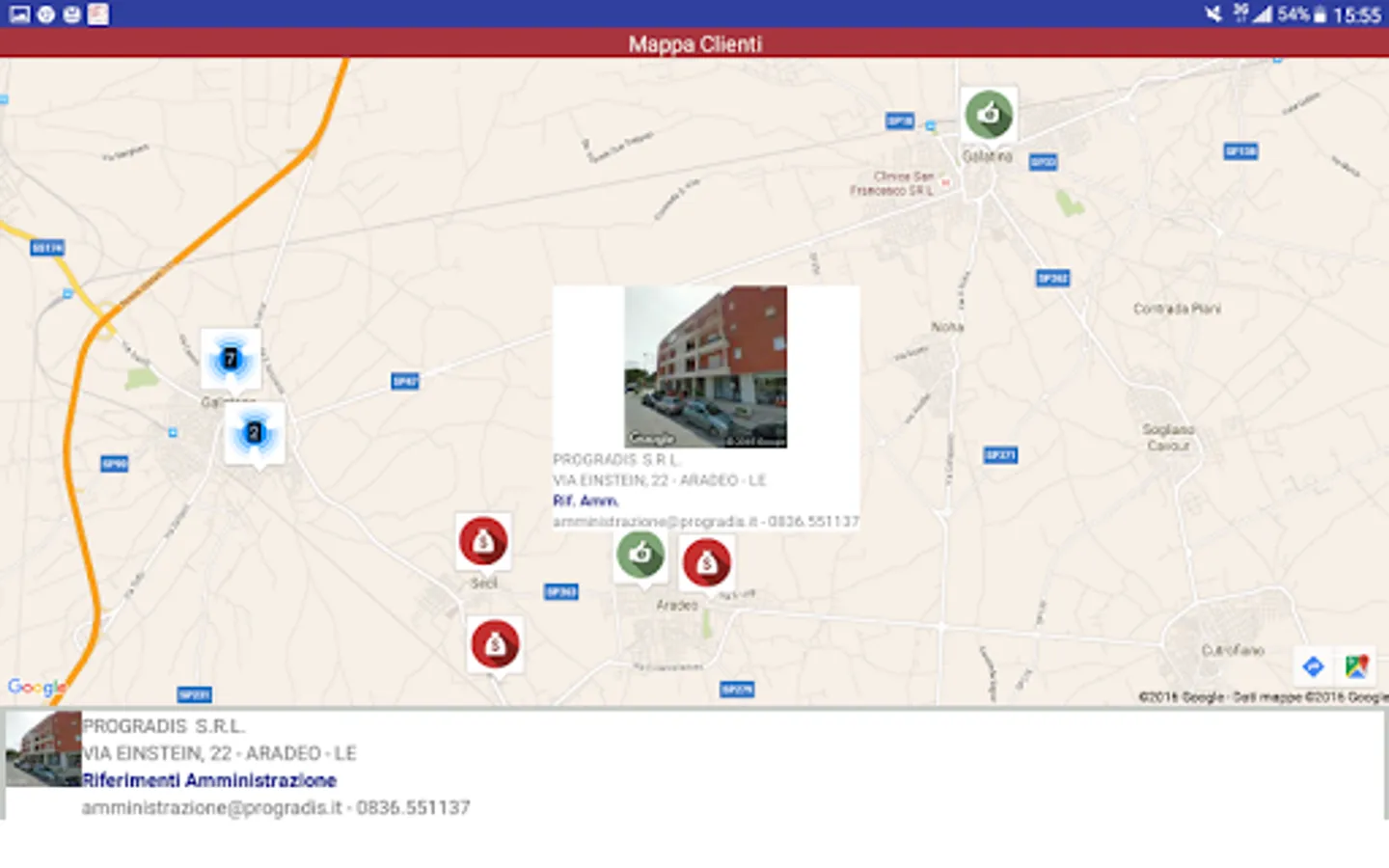Open Riferimenti Amministrazione link
1389x868 pixels.
tap(209, 780)
